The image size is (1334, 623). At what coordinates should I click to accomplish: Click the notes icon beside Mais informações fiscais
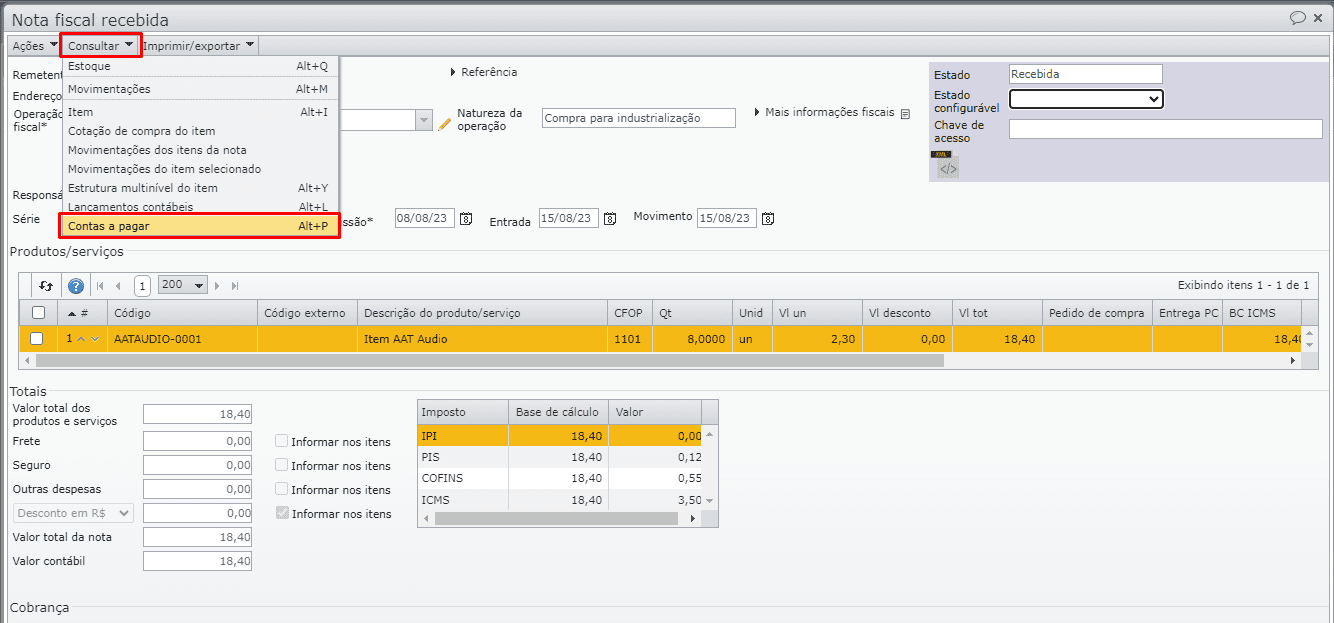(906, 114)
